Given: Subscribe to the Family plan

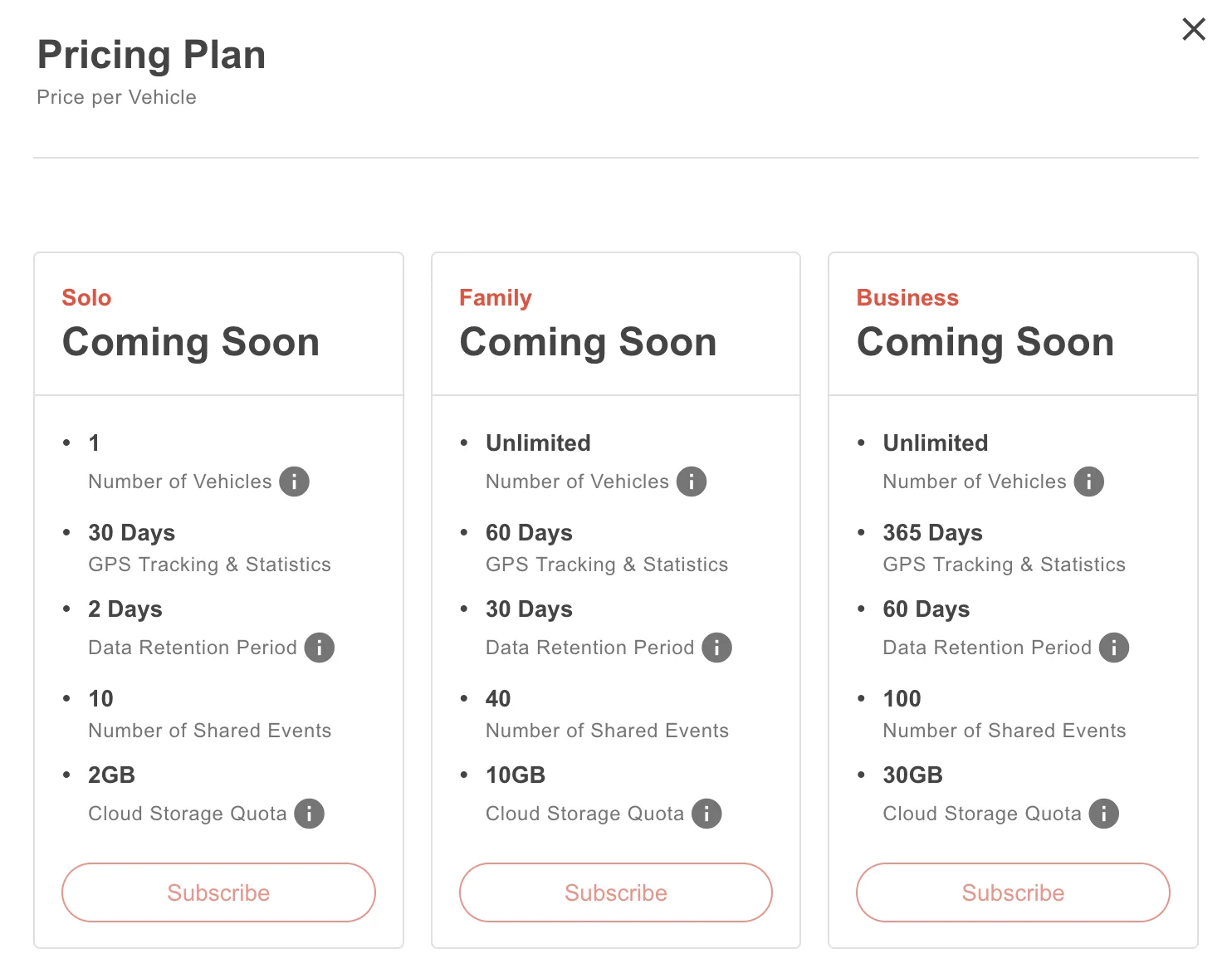Looking at the screenshot, I should pos(616,892).
